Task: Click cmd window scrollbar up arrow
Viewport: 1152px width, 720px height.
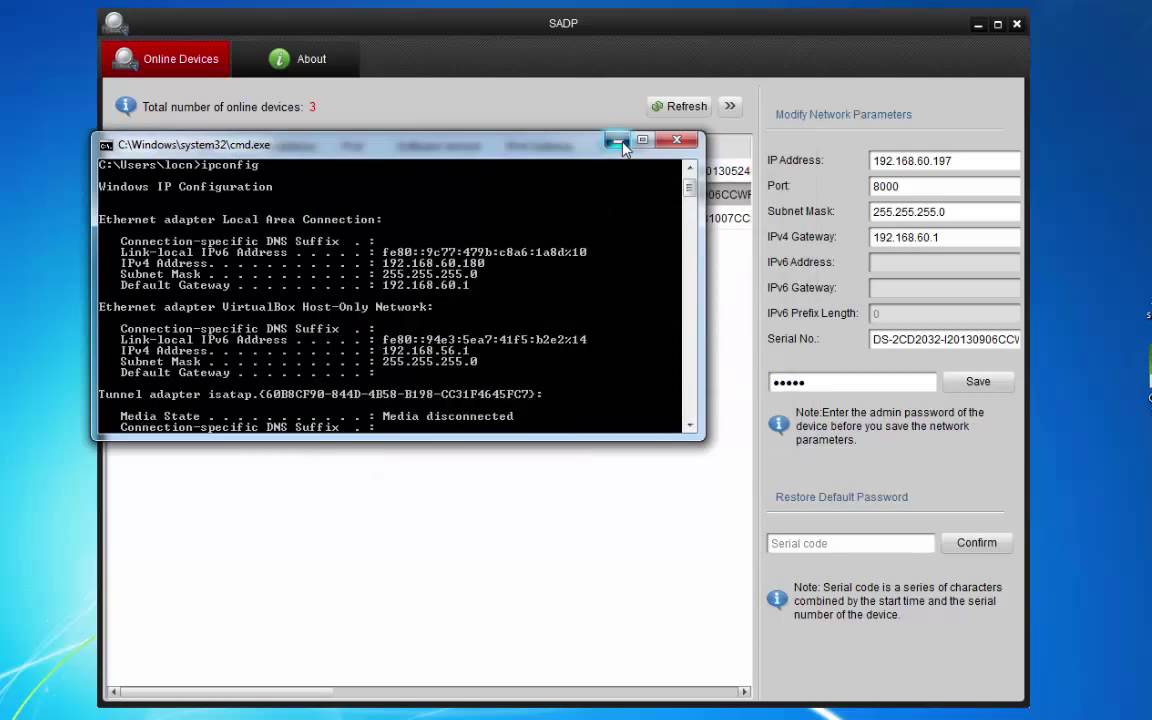Action: point(690,168)
